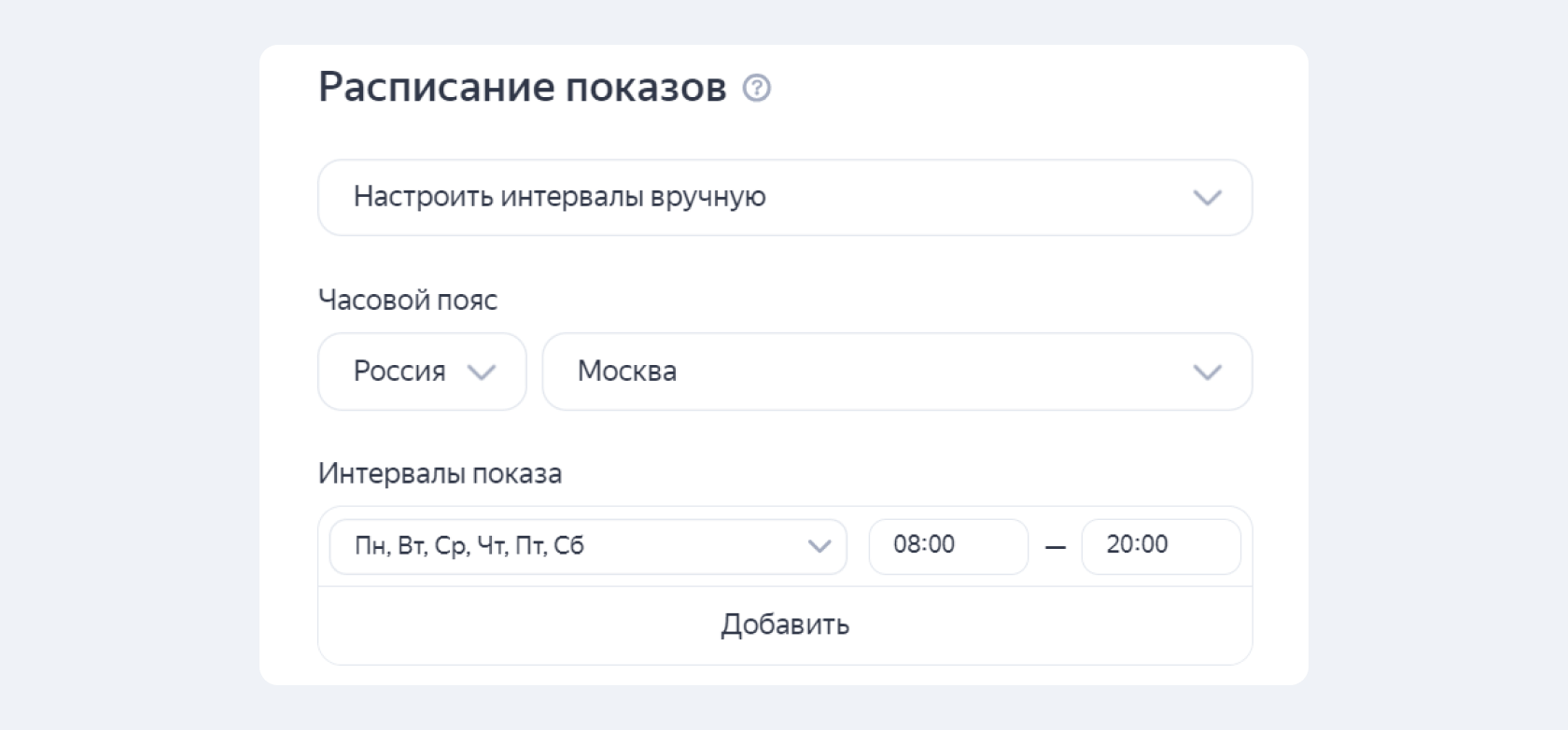Click the start time field showing 08:00
This screenshot has width=1568, height=730.
(x=948, y=546)
